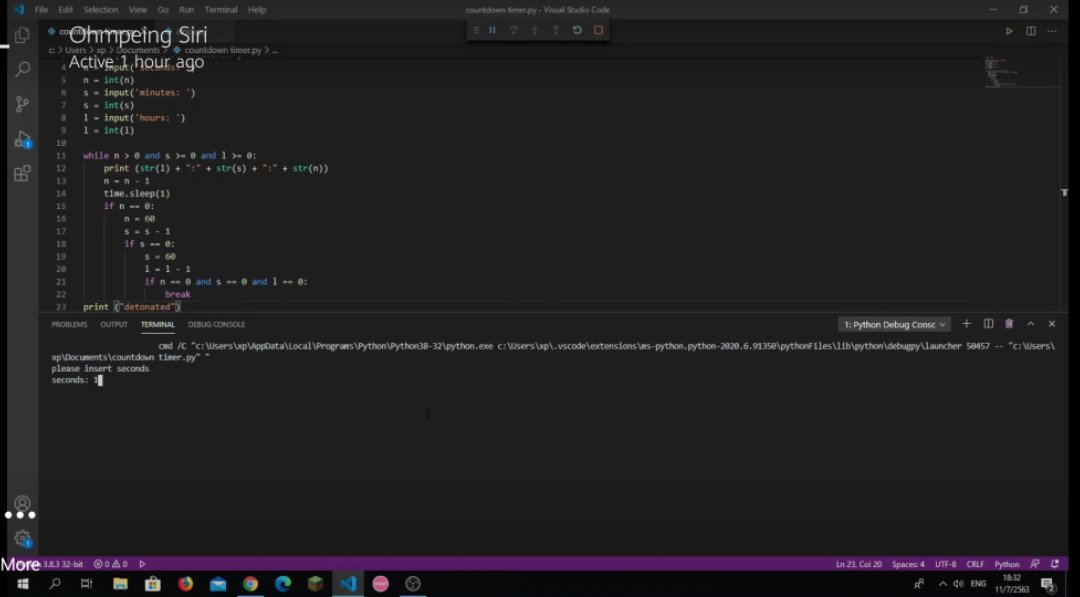The width and height of the screenshot is (1080, 597).
Task: Select the TERMINAL panel tab
Action: 158,324
